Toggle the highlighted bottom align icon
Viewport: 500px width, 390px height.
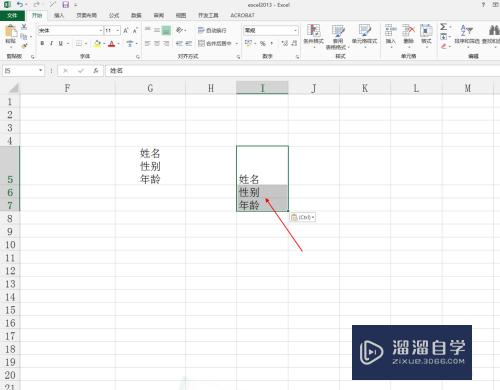click(166, 30)
